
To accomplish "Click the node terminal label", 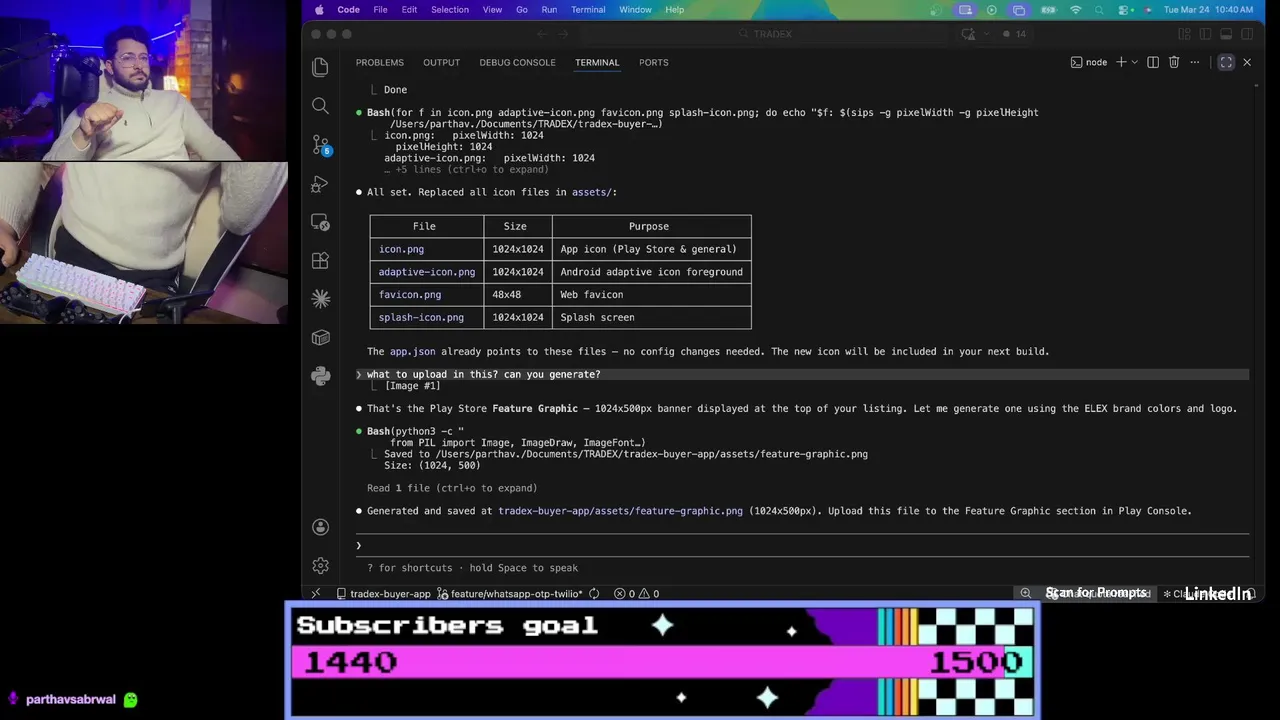I will [1089, 62].
